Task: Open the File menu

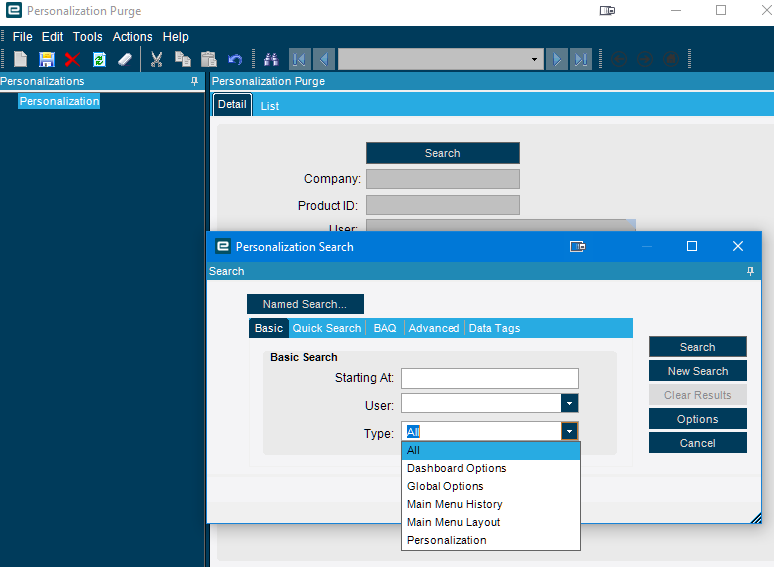Action: pyautogui.click(x=22, y=37)
